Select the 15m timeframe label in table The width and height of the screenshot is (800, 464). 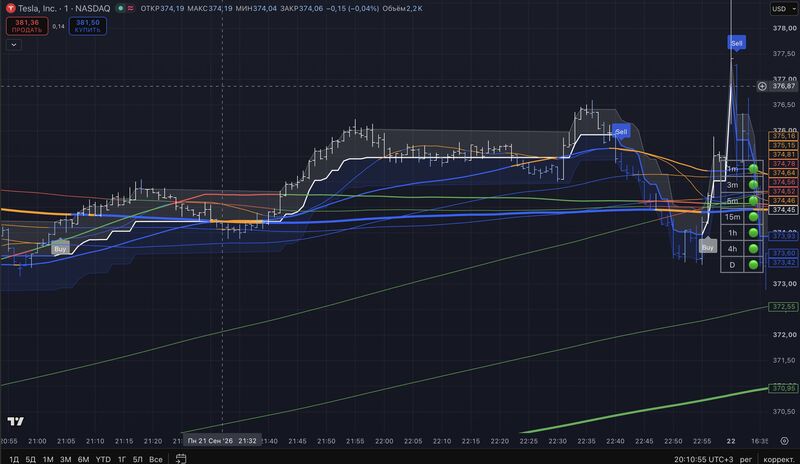point(733,217)
